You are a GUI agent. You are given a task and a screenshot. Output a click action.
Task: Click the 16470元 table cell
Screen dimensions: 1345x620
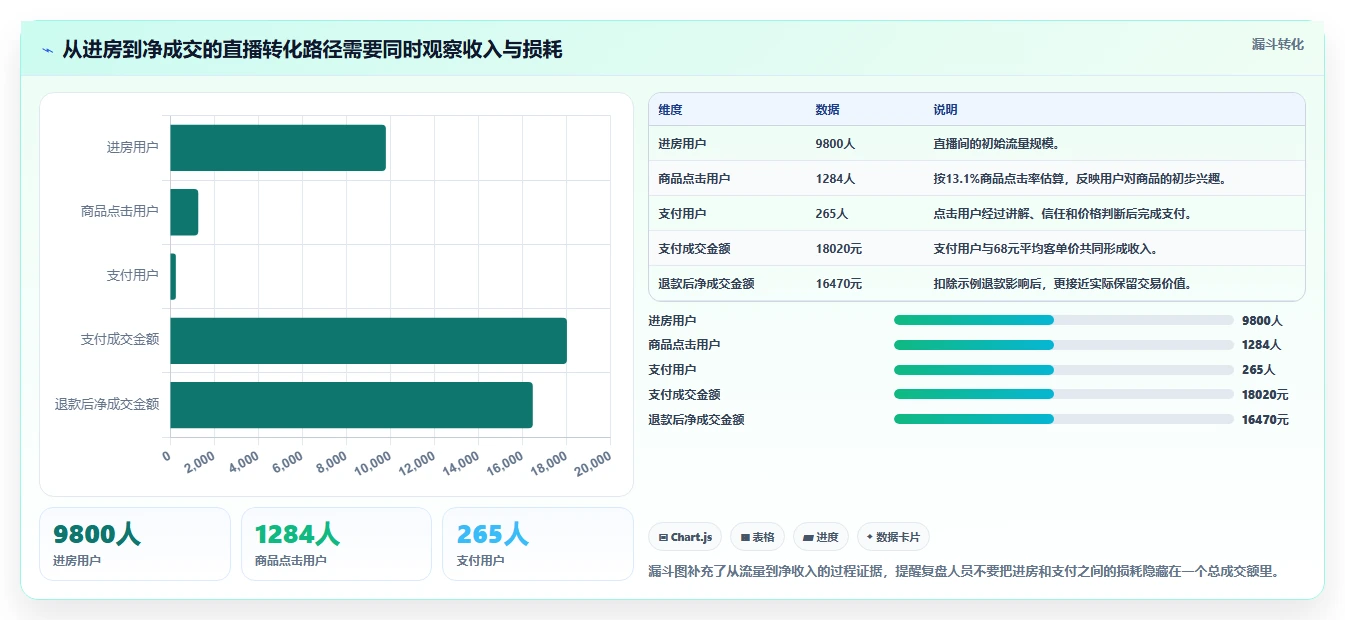tap(838, 284)
